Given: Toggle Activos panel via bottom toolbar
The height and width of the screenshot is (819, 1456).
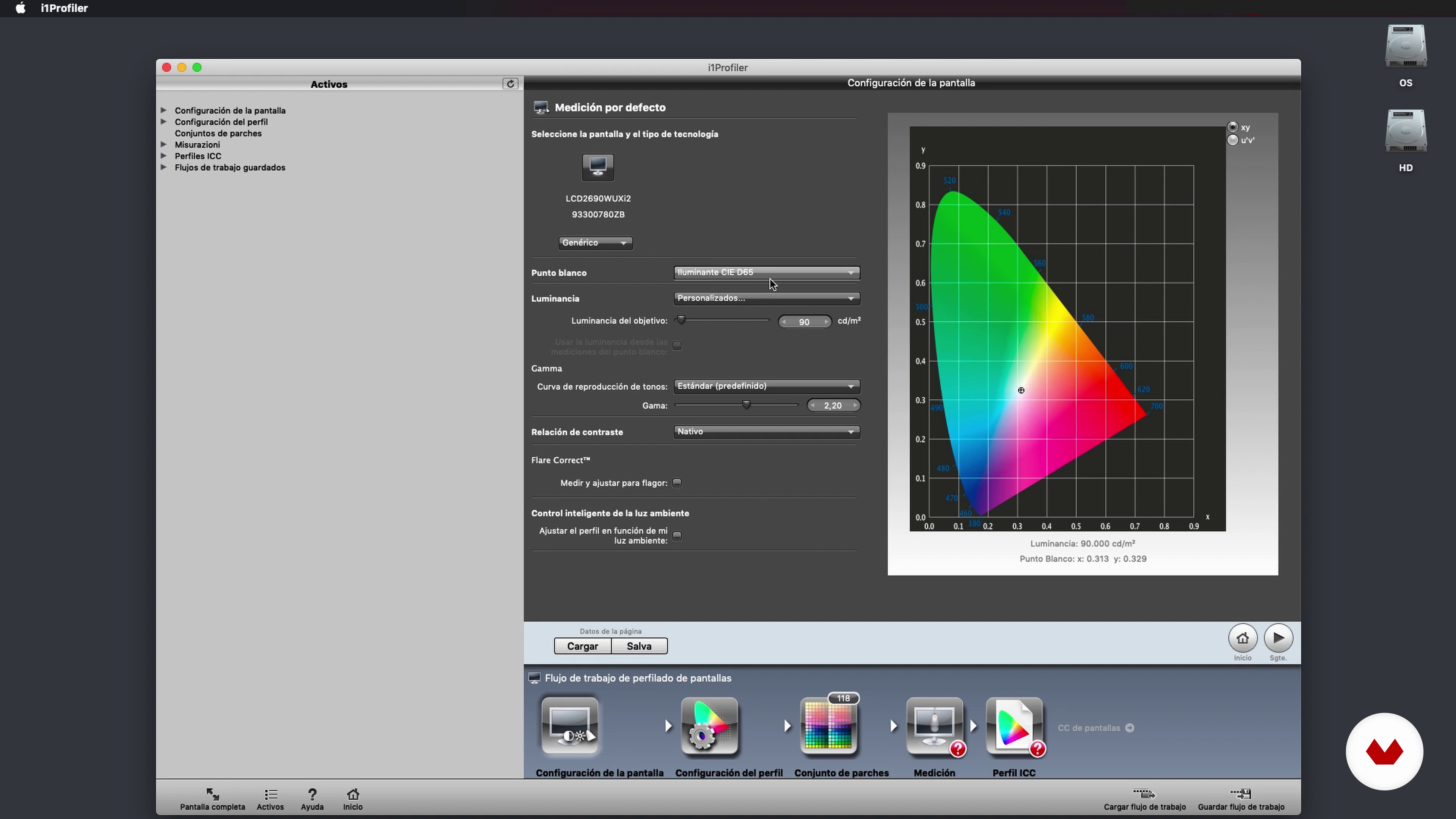Looking at the screenshot, I should coord(270,794).
